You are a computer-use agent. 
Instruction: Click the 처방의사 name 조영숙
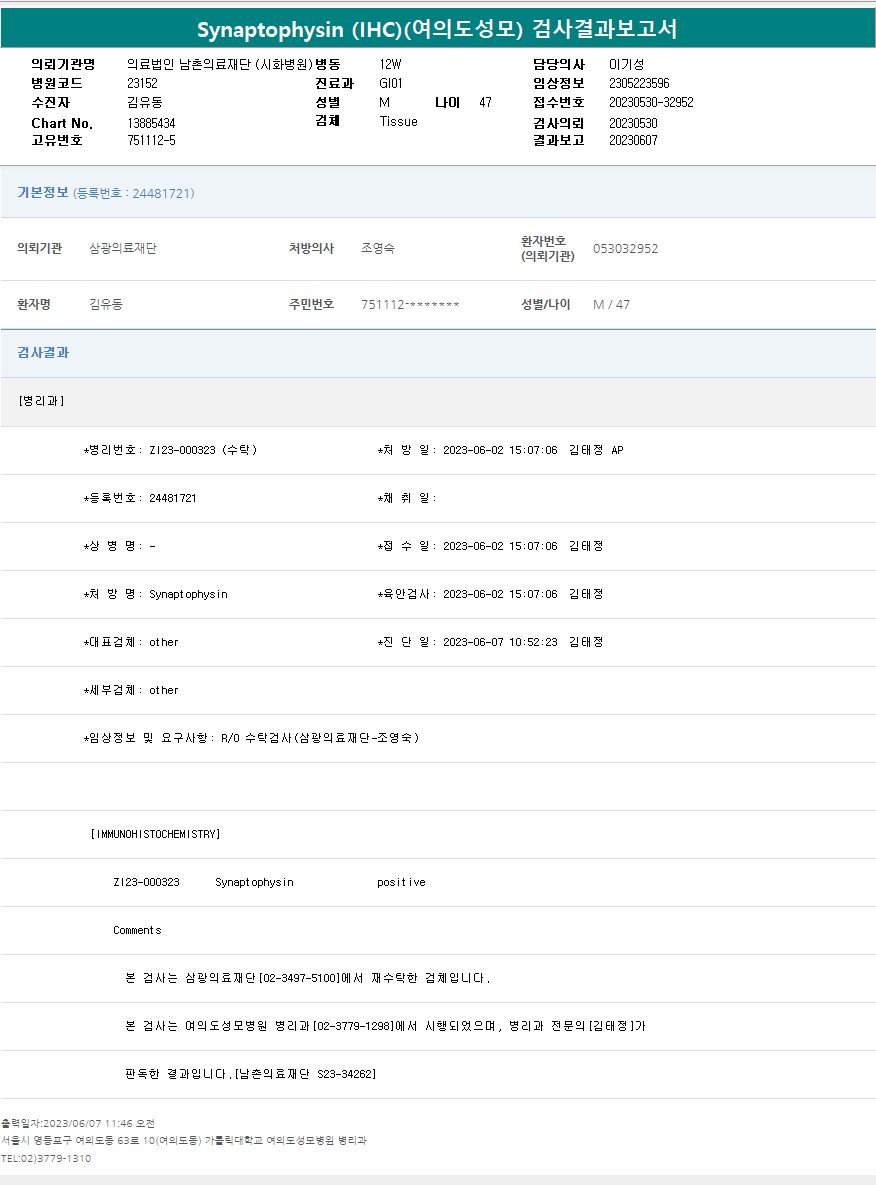[x=377, y=248]
